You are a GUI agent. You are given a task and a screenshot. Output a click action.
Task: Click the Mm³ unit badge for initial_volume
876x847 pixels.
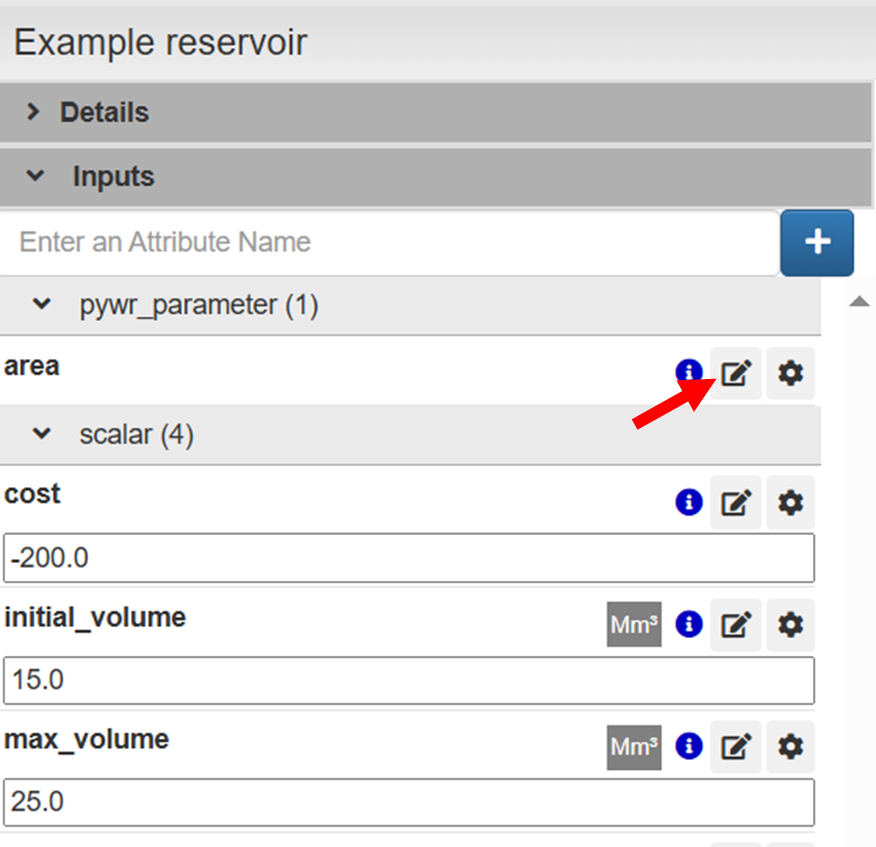tap(634, 625)
